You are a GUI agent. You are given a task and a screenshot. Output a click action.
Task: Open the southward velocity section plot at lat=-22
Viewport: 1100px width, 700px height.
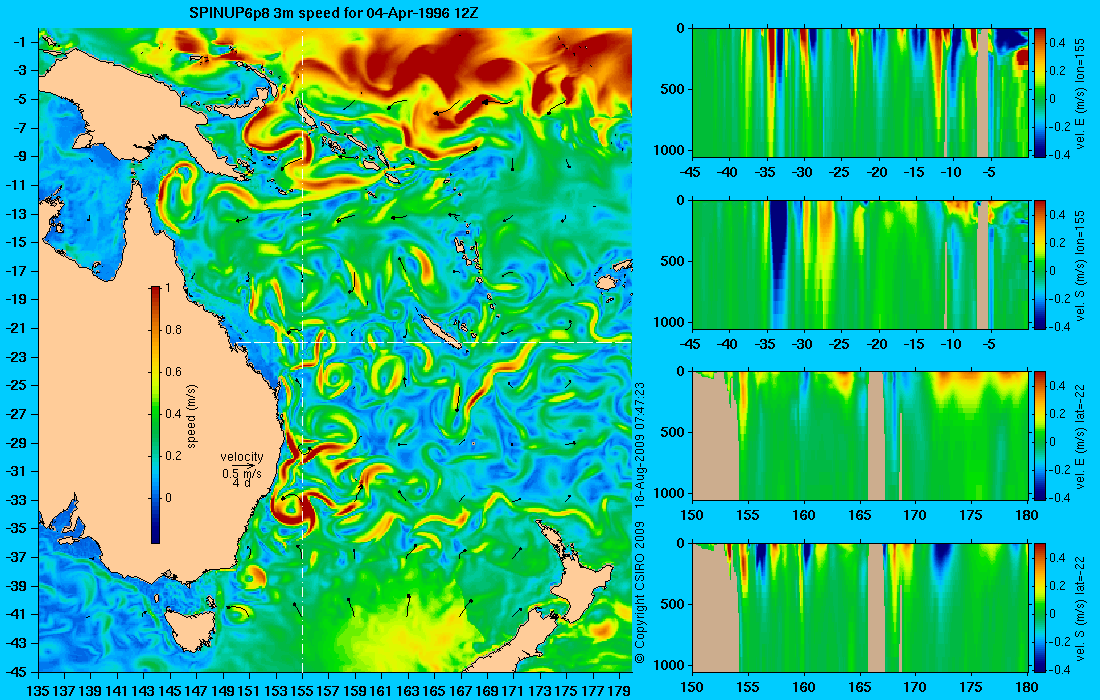point(860,607)
